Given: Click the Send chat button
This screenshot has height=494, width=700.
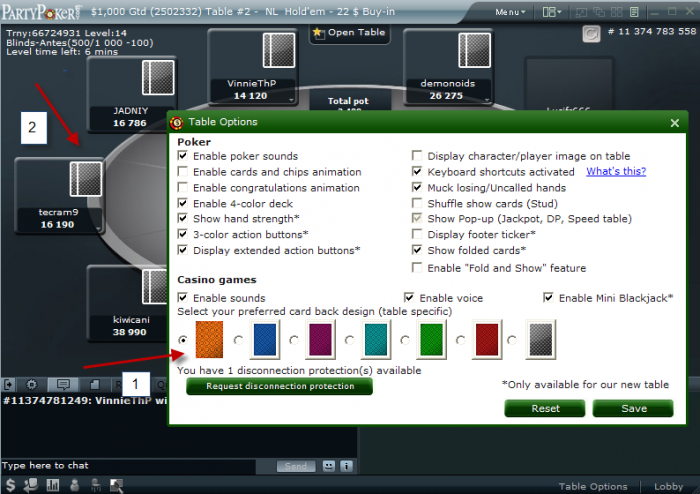Looking at the screenshot, I should [296, 466].
